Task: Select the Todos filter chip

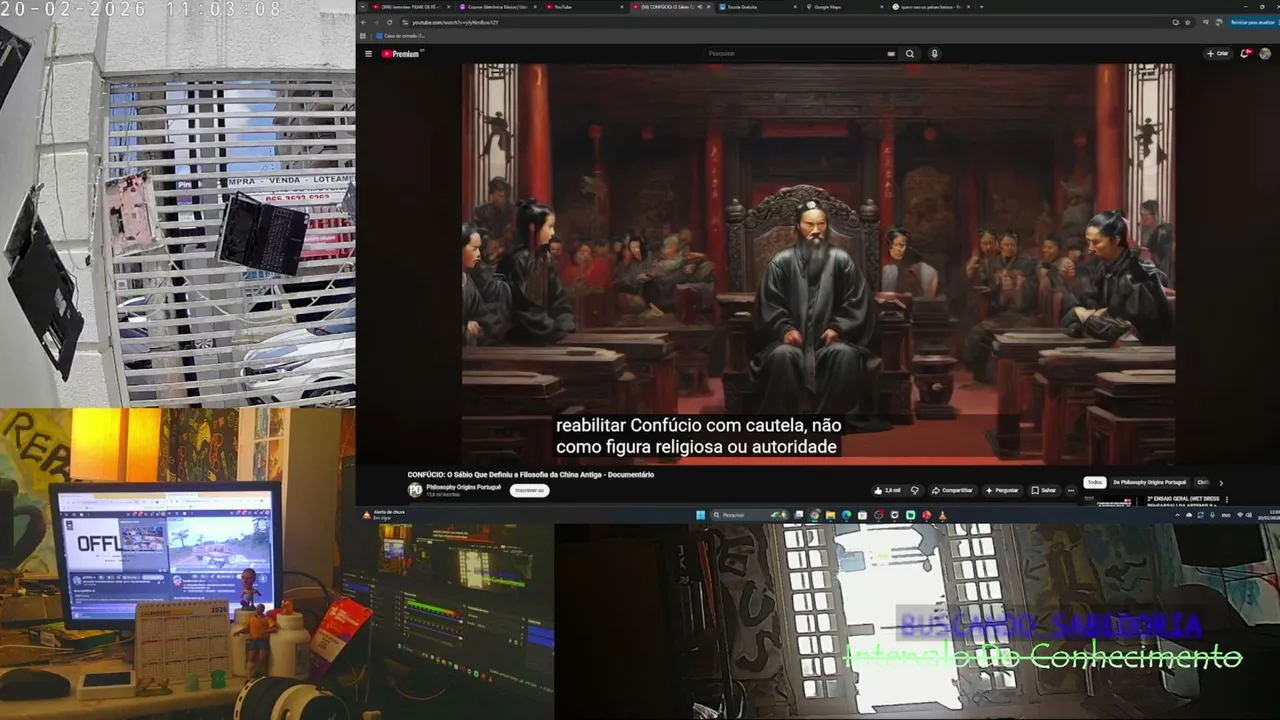Action: (x=1095, y=482)
